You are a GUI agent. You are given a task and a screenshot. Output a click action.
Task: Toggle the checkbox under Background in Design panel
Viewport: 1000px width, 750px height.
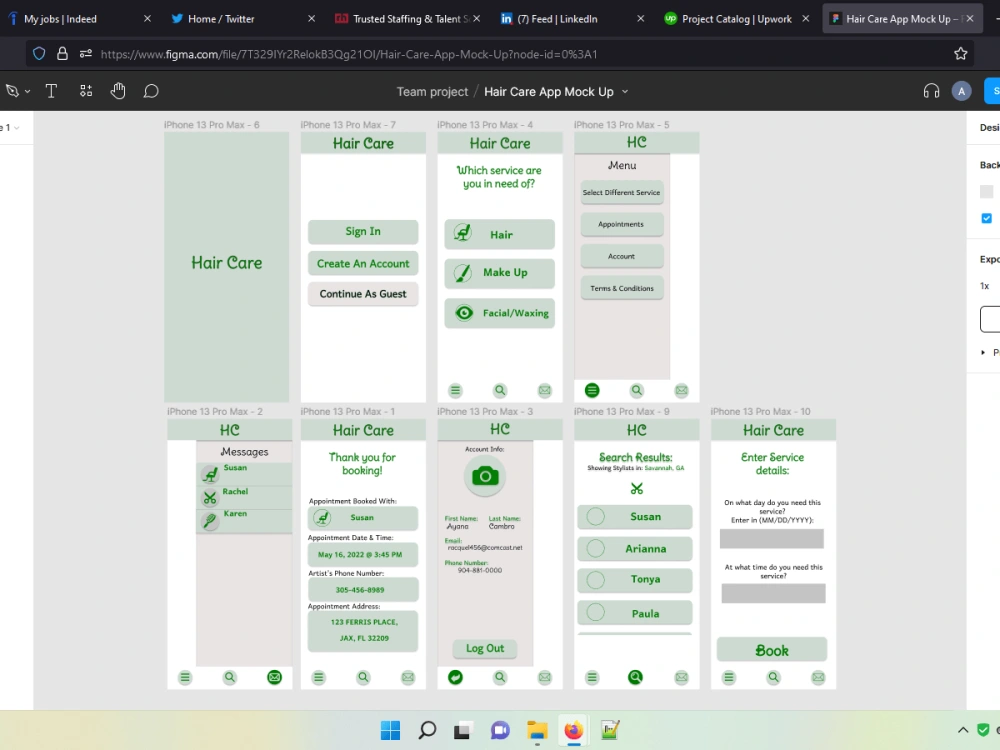986,218
